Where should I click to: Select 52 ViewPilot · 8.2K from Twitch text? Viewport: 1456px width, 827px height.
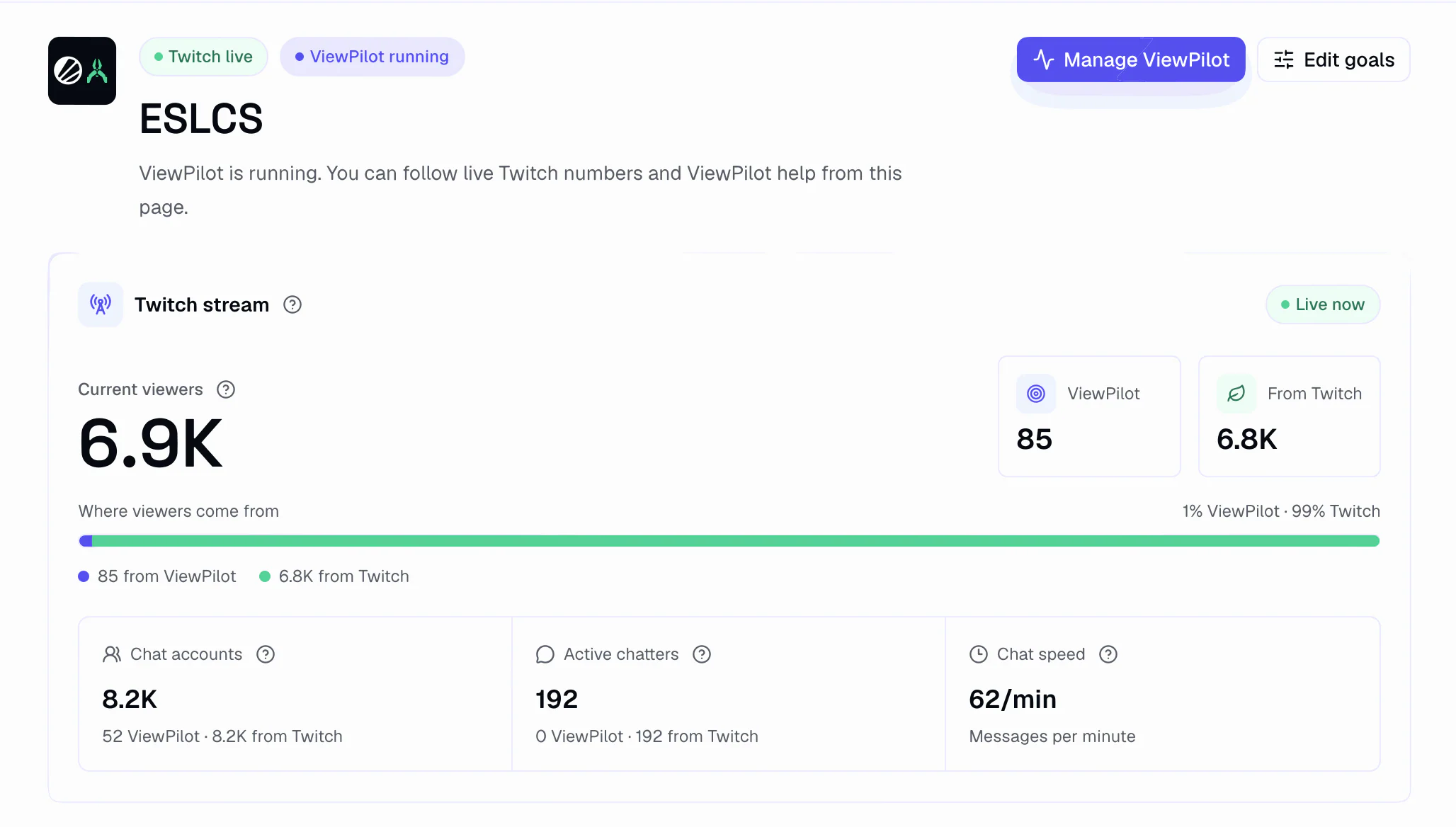pos(222,736)
